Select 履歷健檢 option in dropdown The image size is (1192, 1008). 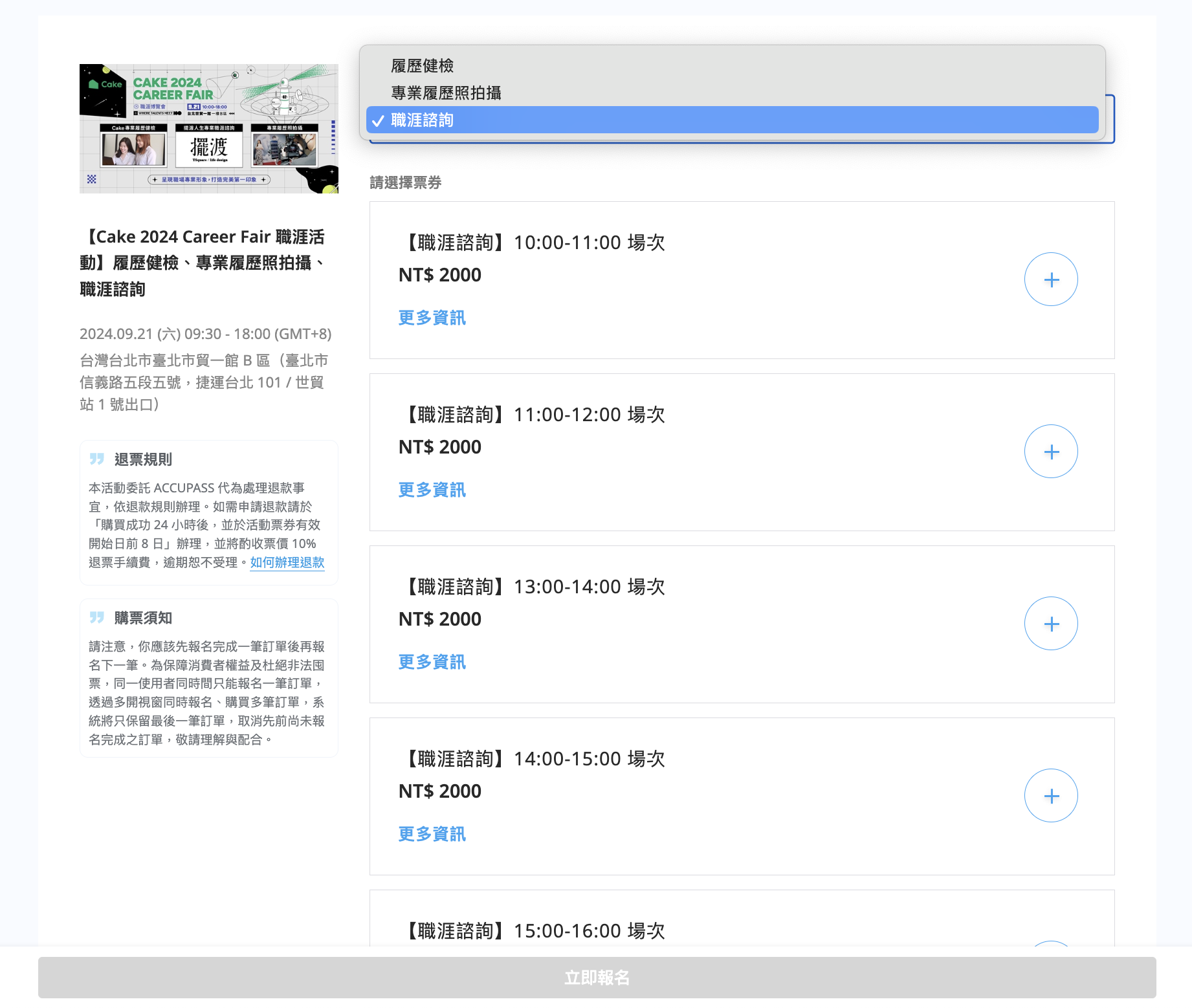422,66
